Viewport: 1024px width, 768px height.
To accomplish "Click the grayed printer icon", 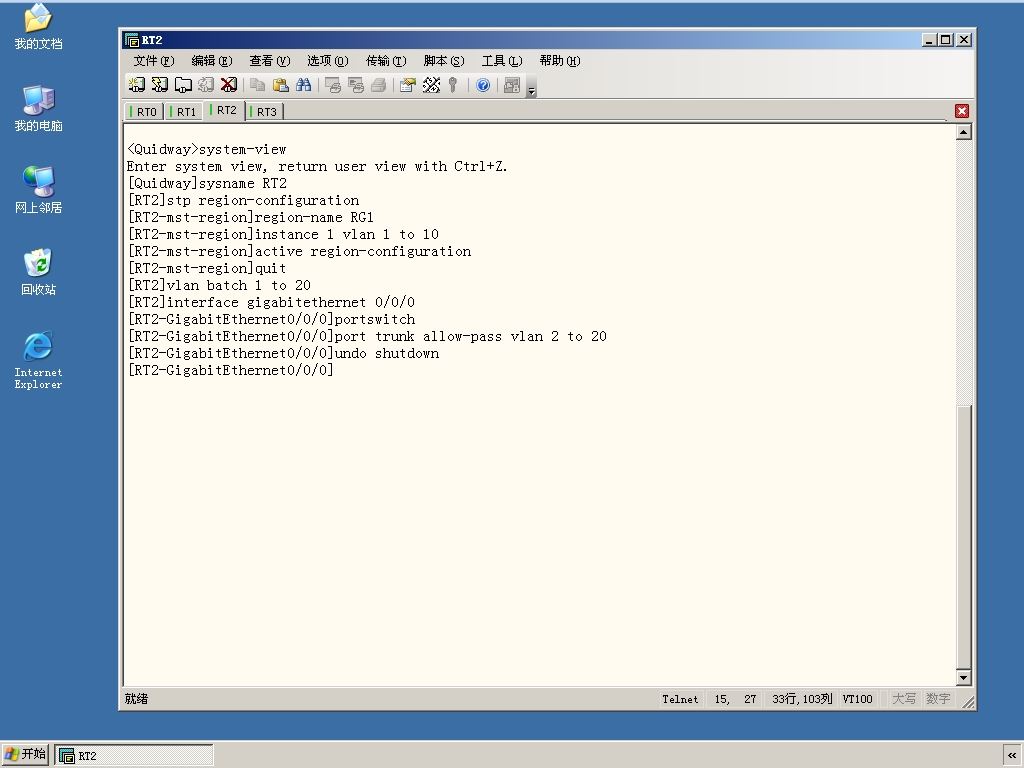I will click(379, 85).
